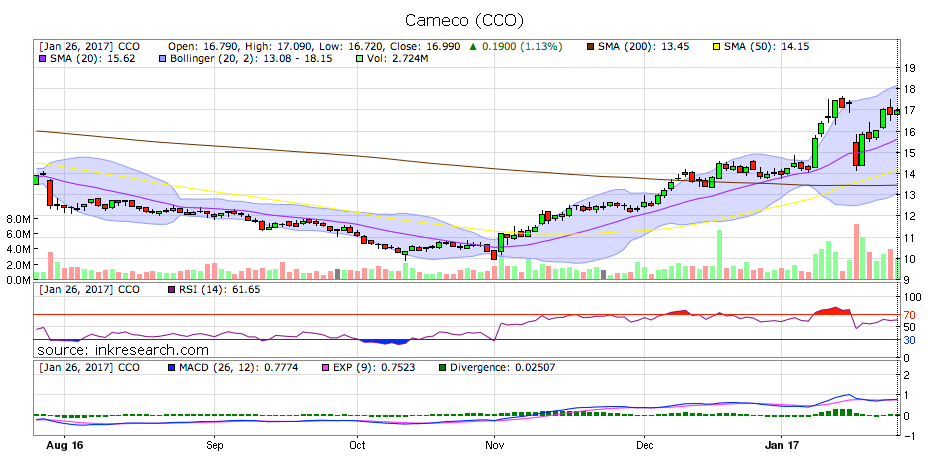Viewport: 928px width, 457px height.
Task: Click the Close: 16.990 value
Action: tap(425, 46)
